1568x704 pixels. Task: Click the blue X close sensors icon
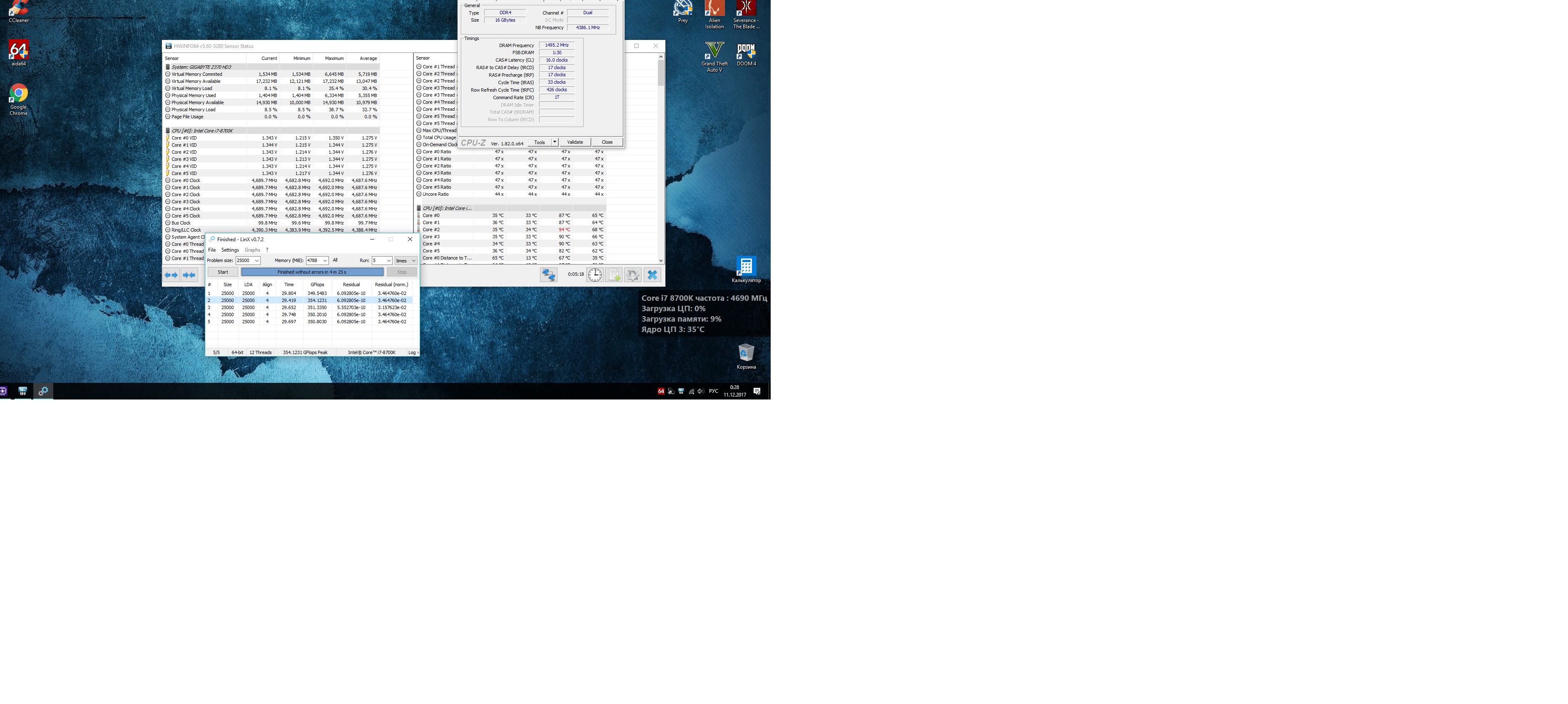(652, 275)
